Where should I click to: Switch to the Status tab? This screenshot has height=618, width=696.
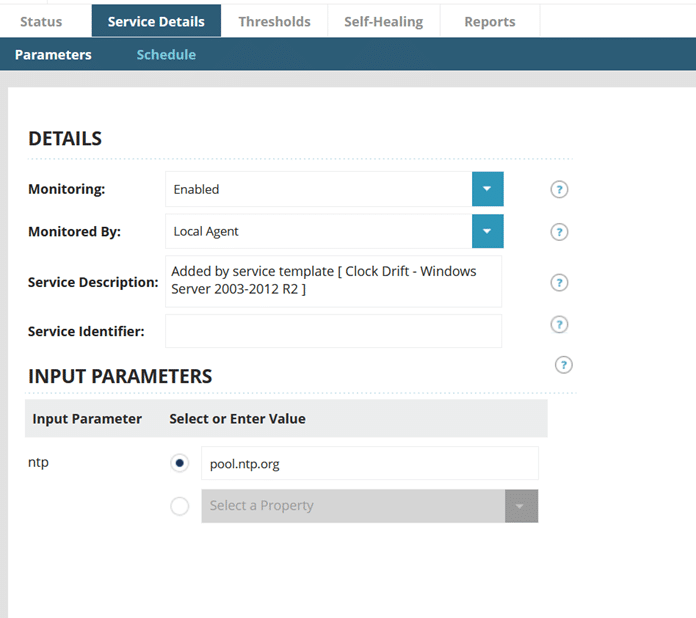click(x=41, y=21)
